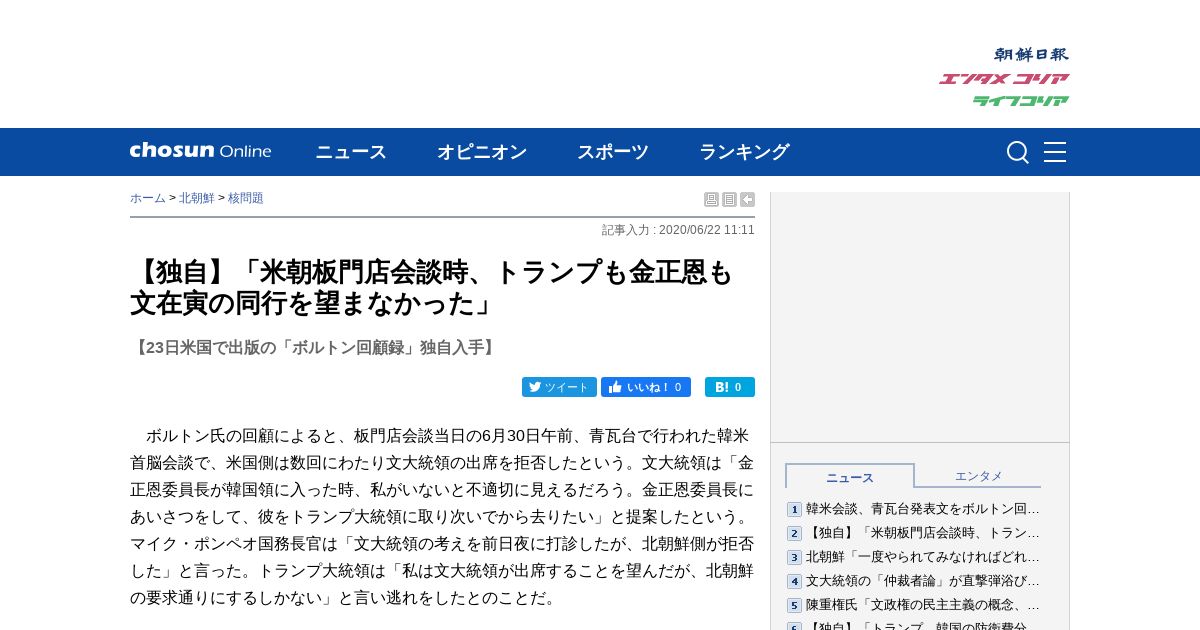1200x630 pixels.
Task: Click the article headline 【独自】「米朝板門店会談時
Action: click(432, 287)
